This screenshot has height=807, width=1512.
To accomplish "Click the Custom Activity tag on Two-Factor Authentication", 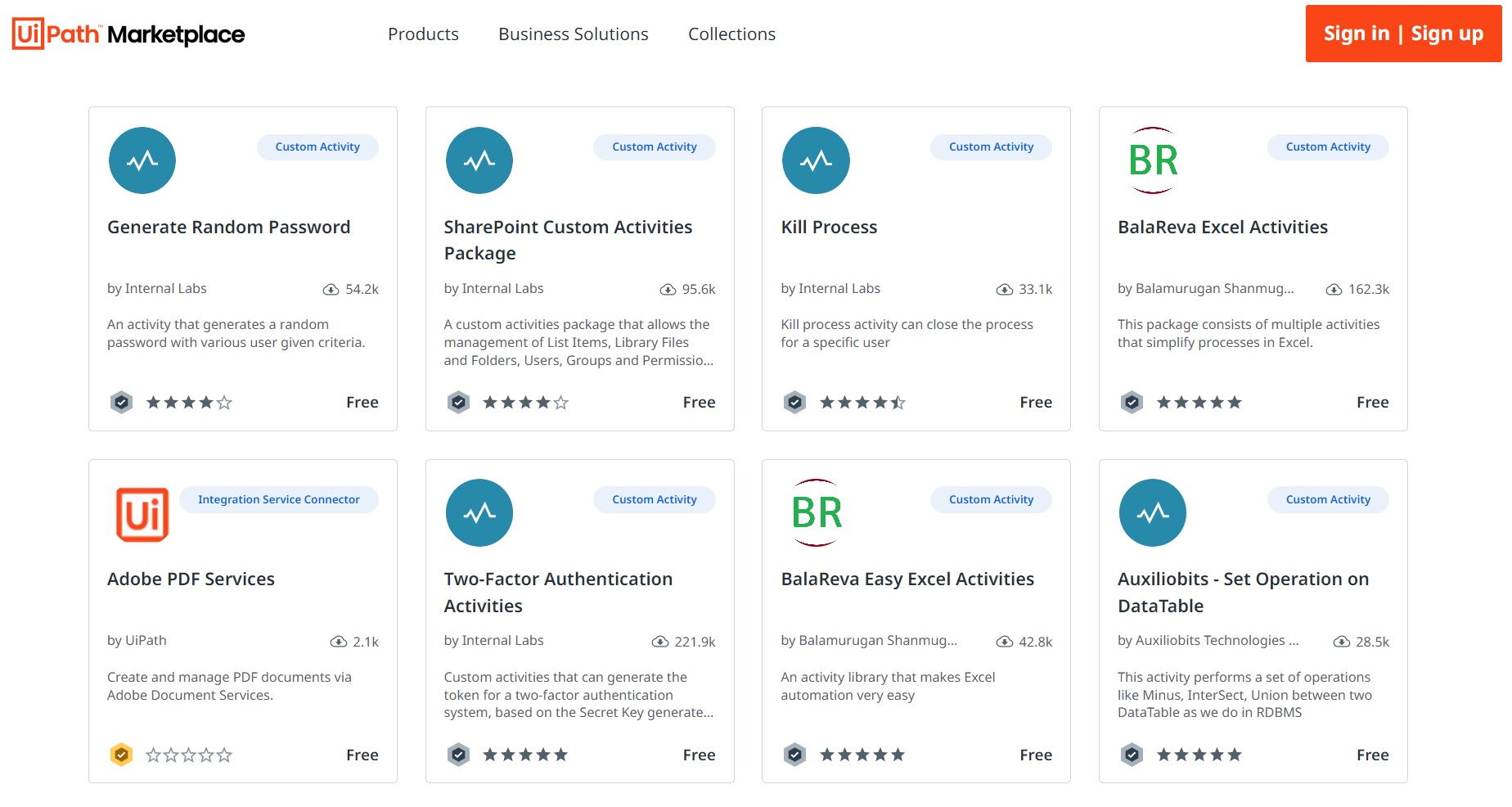I will point(655,500).
